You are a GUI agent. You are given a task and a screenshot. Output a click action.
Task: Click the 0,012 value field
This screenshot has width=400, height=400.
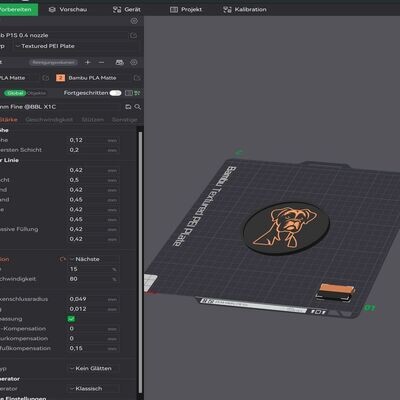(93, 309)
